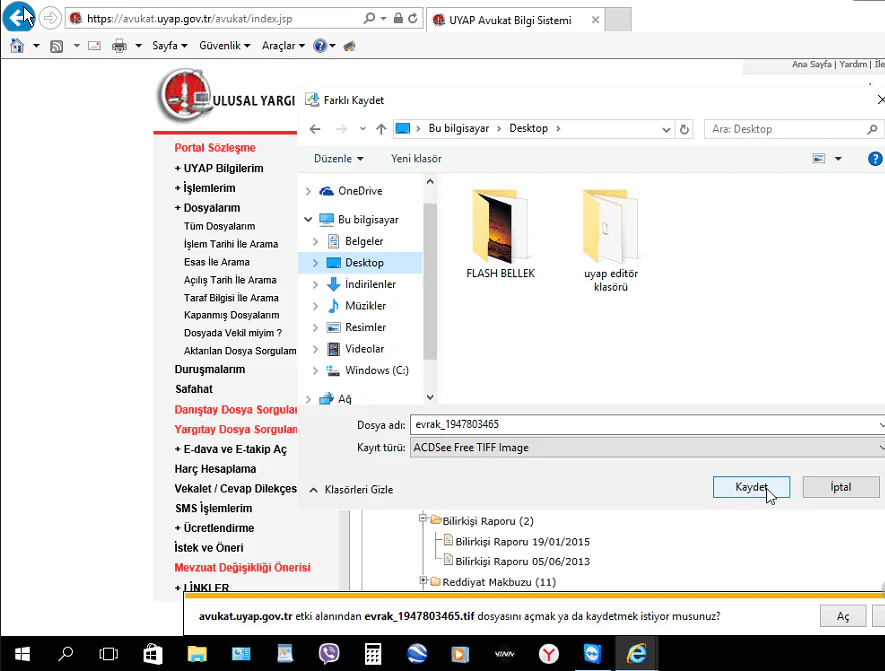Click the dialog help question mark
Image resolution: width=885 pixels, height=671 pixels.
click(875, 159)
